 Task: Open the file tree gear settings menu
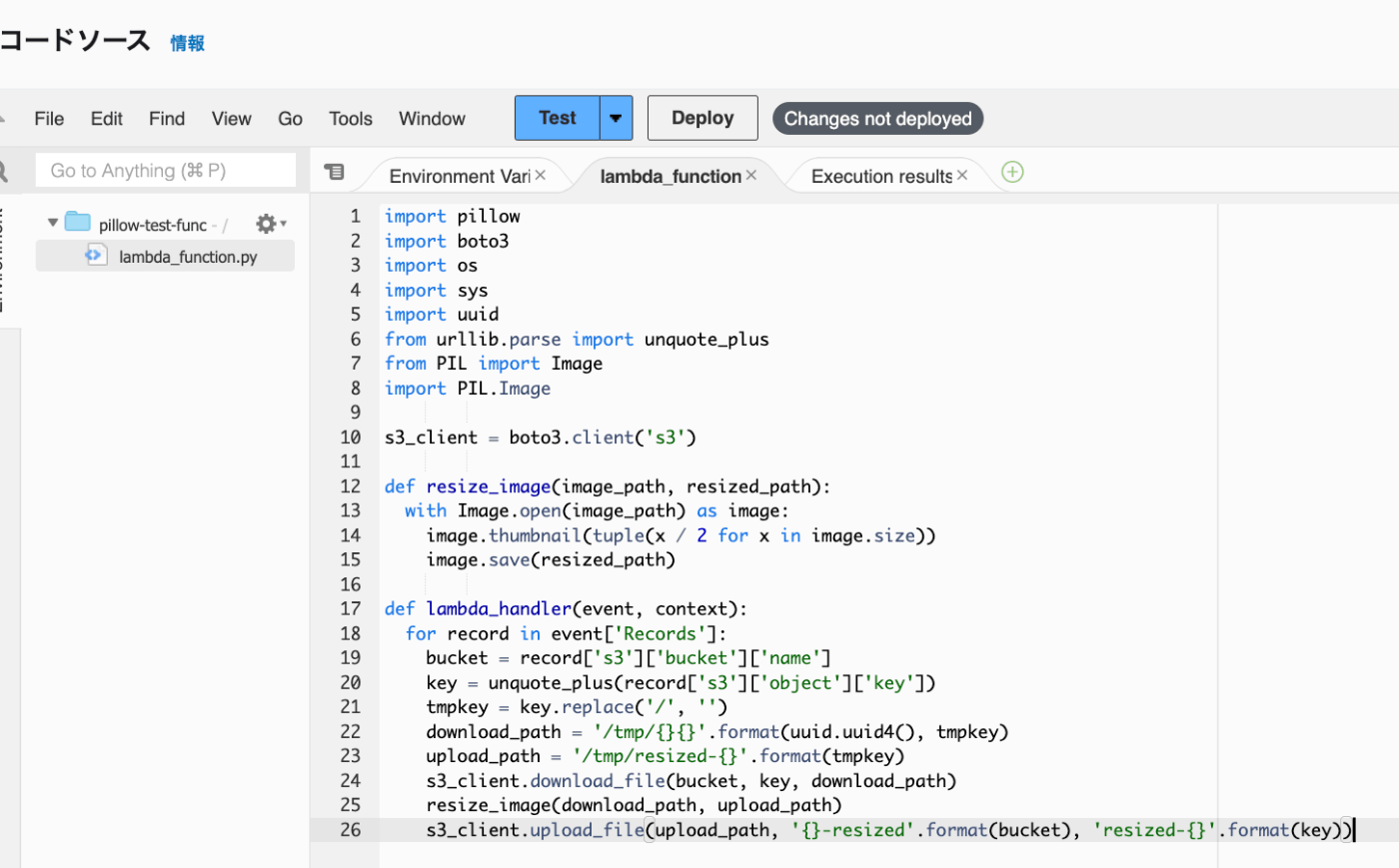coord(270,224)
